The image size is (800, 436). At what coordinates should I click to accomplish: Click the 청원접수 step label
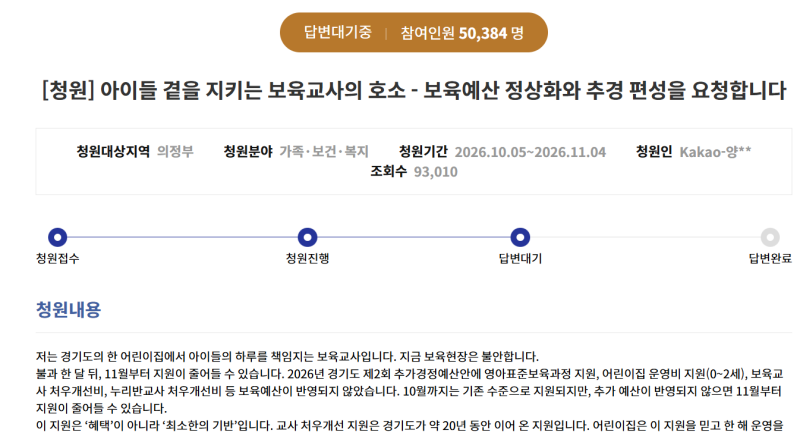click(58, 259)
